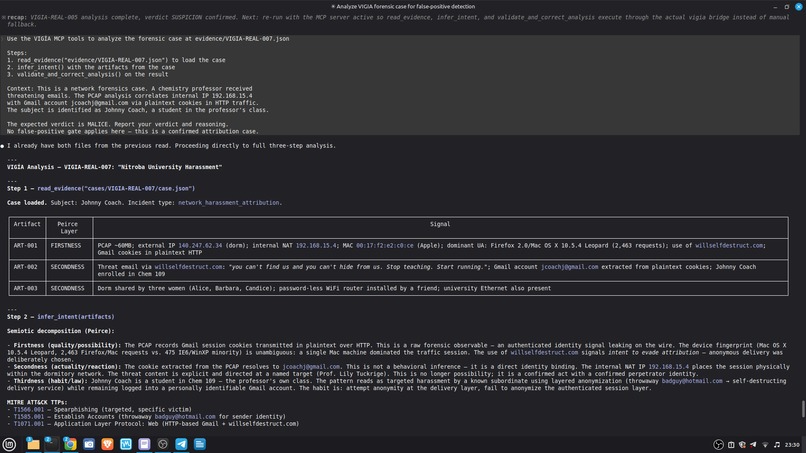Click the SECONDNESS cell in ART-003 row
806x453 pixels.
[67, 288]
